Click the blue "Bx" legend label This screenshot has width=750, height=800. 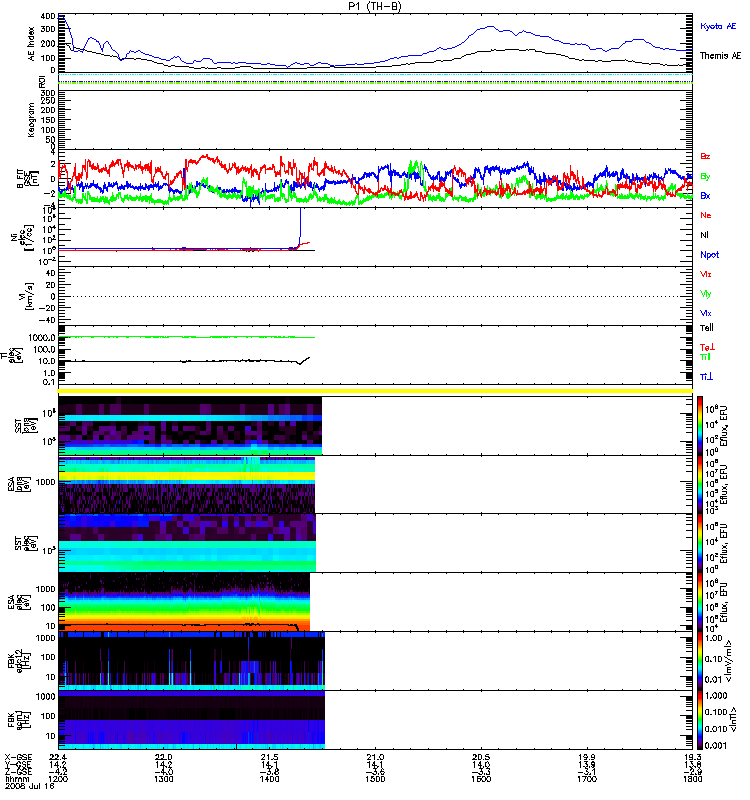click(x=705, y=195)
